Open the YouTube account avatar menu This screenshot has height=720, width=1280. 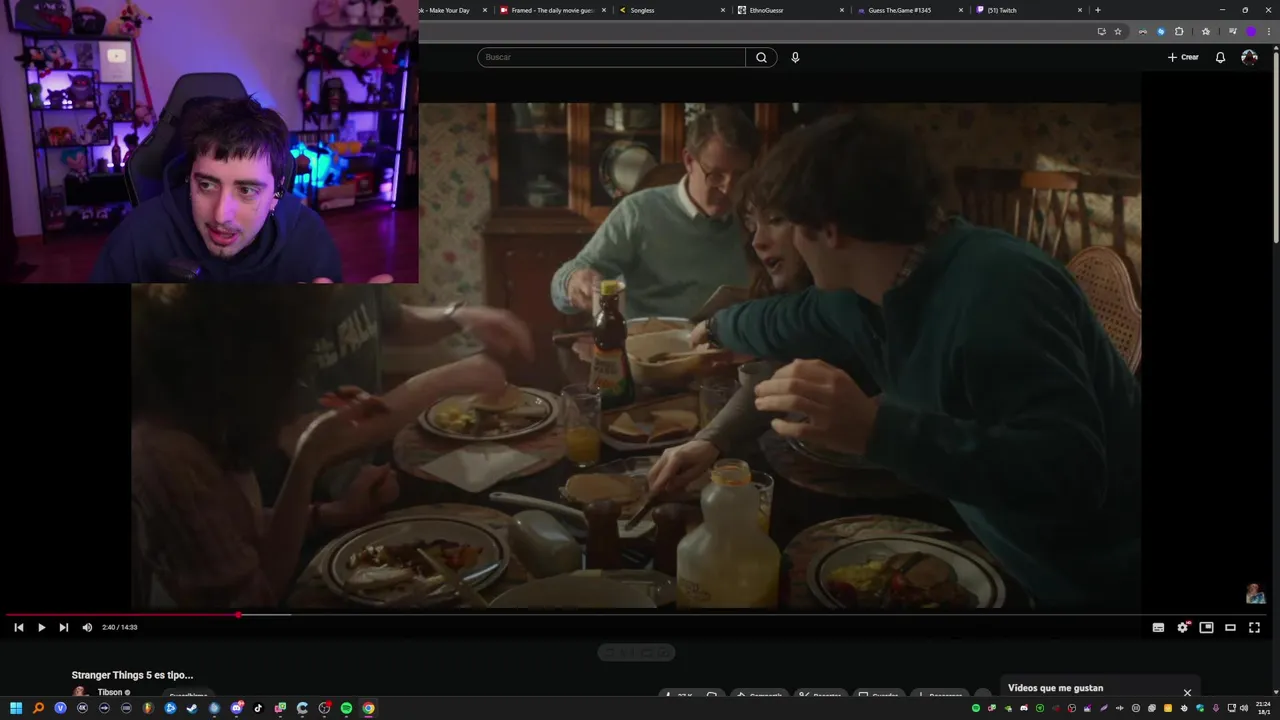[1249, 57]
